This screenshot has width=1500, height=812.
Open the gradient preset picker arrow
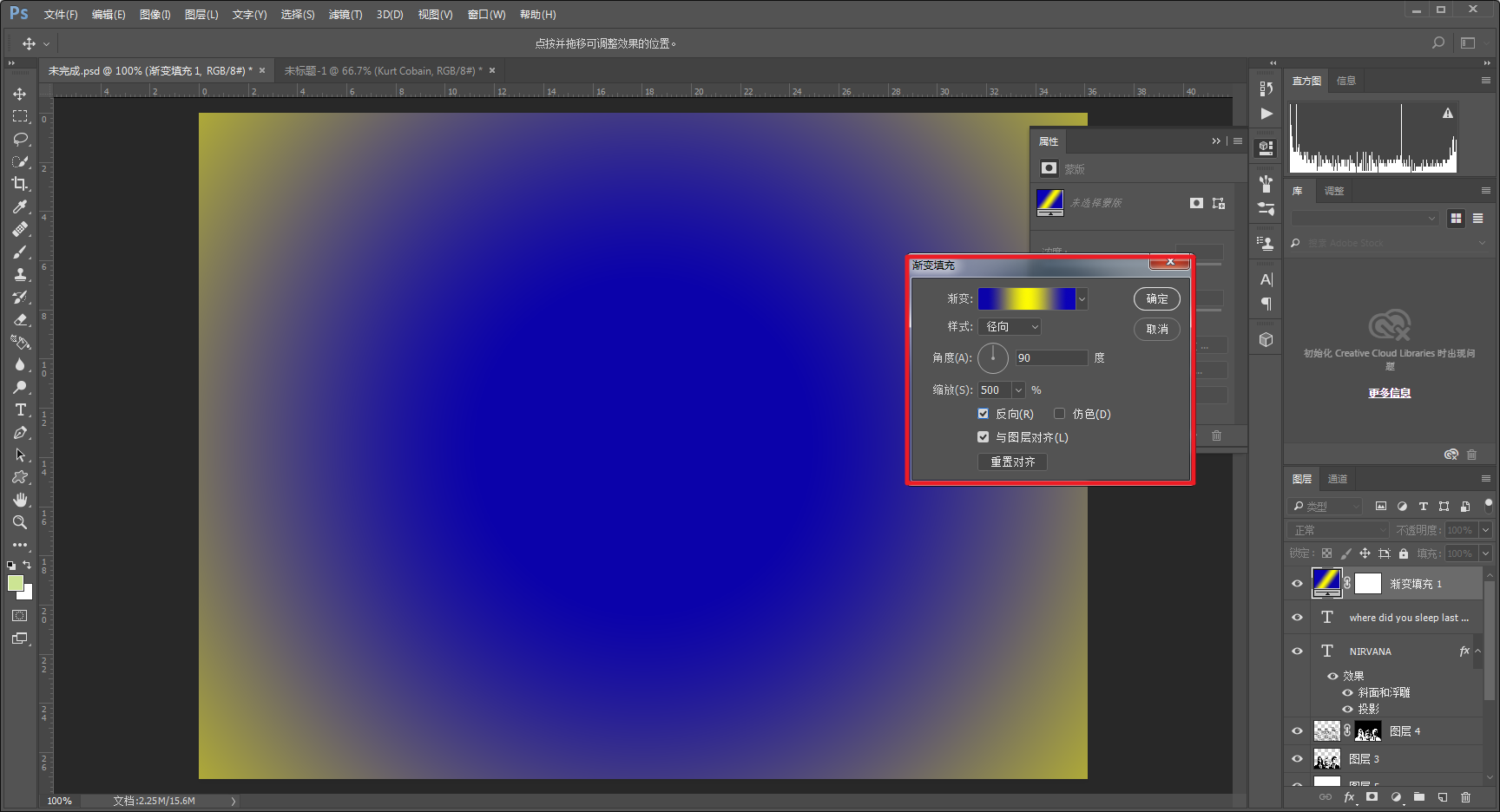[x=1082, y=299]
